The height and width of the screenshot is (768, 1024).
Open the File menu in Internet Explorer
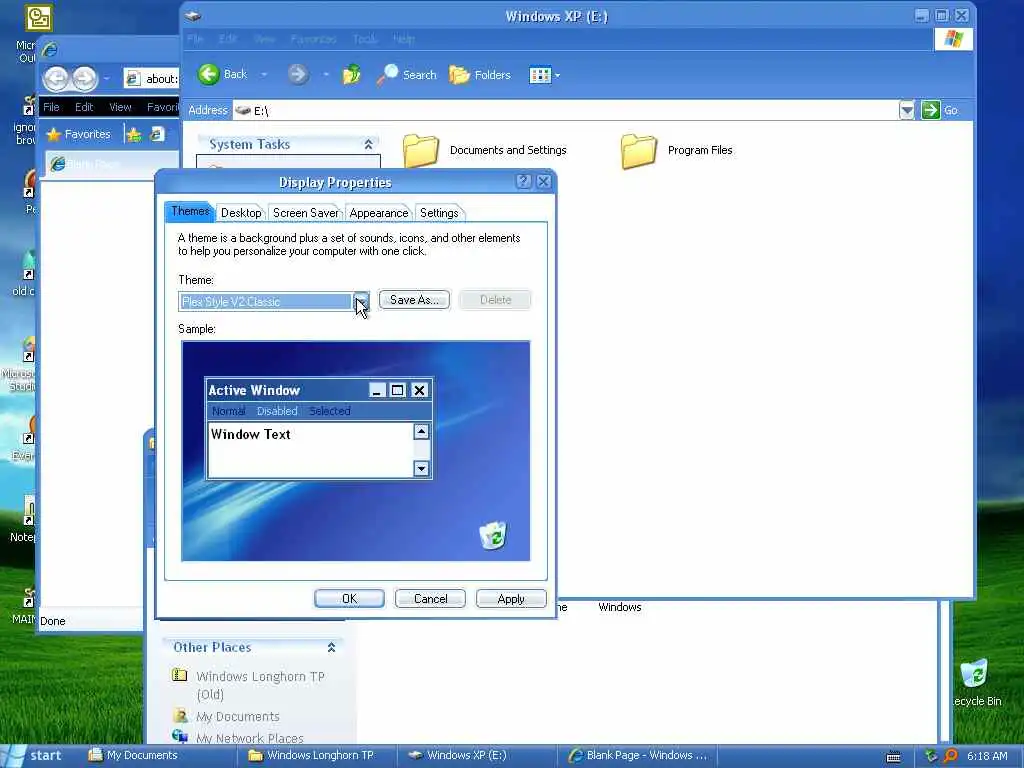(x=51, y=107)
